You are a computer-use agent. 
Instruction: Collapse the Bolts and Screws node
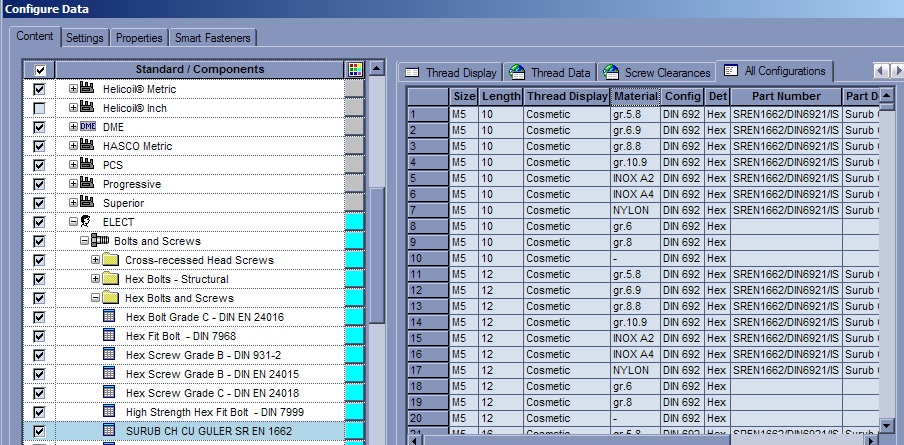click(84, 241)
